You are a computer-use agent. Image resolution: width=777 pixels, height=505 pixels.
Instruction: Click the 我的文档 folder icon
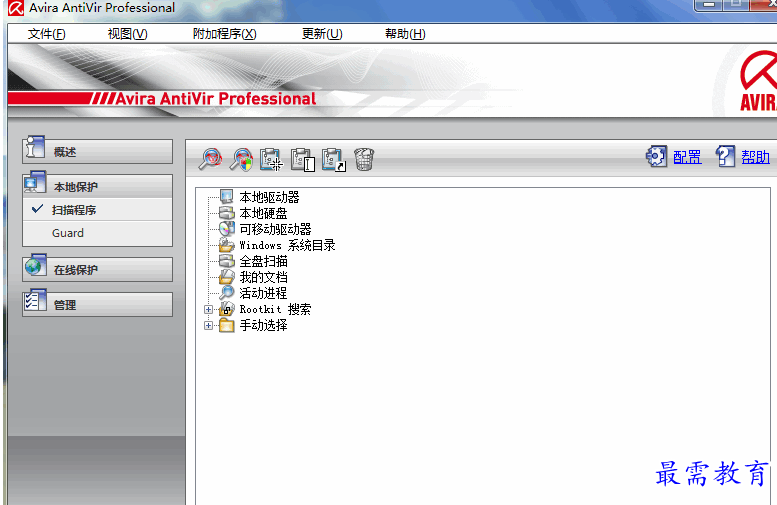coord(226,277)
